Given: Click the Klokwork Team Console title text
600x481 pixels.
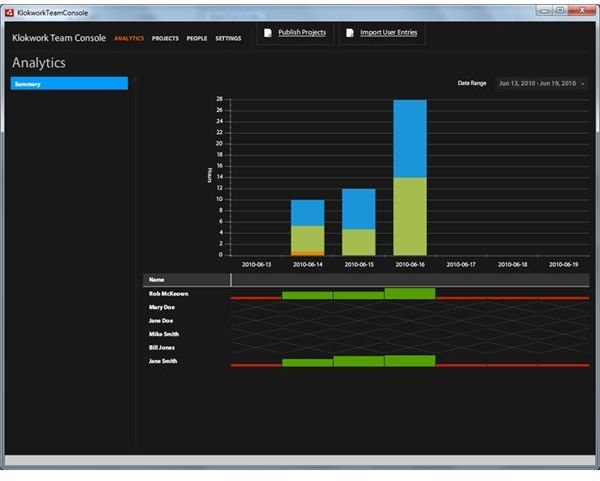Looking at the screenshot, I should click(x=59, y=38).
